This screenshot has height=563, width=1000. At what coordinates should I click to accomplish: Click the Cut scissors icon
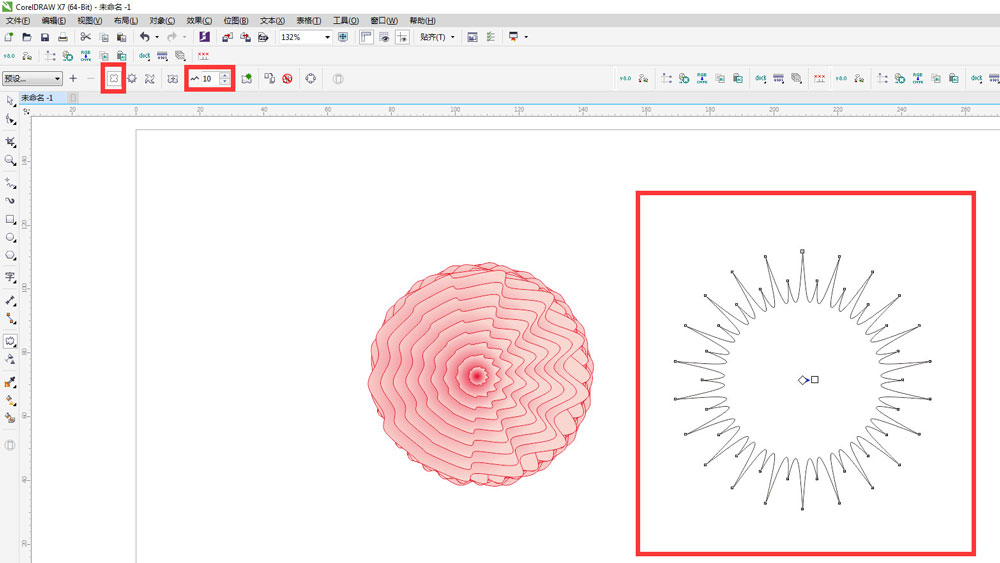pos(85,37)
